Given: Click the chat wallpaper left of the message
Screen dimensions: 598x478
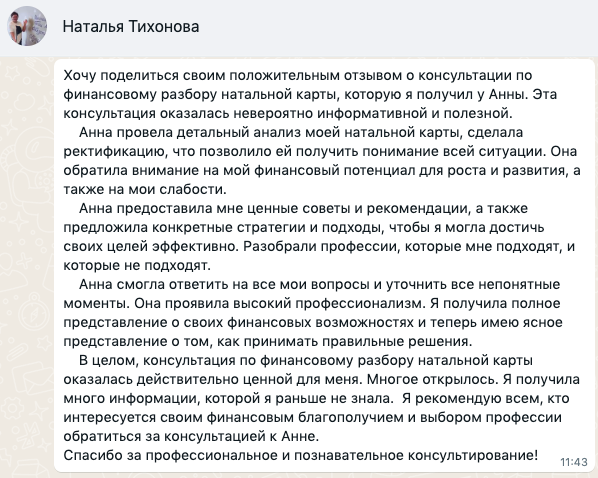Looking at the screenshot, I should click(x=27, y=267).
